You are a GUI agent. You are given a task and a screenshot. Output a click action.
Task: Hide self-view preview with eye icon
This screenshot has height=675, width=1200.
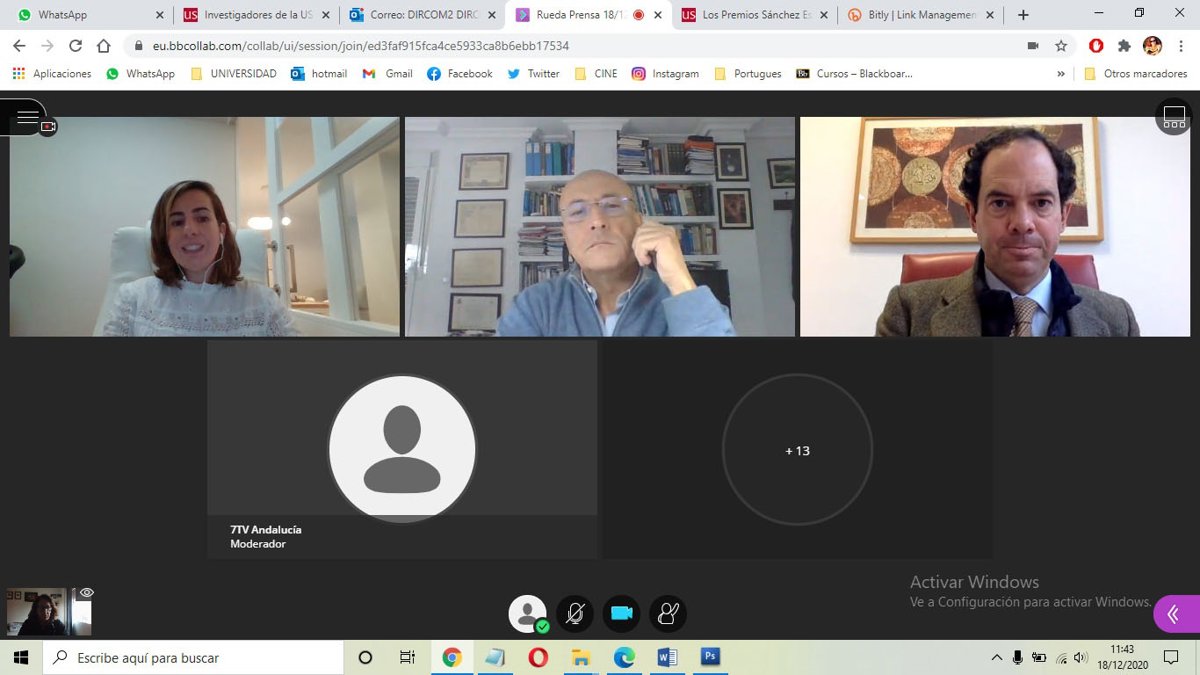coord(86,593)
